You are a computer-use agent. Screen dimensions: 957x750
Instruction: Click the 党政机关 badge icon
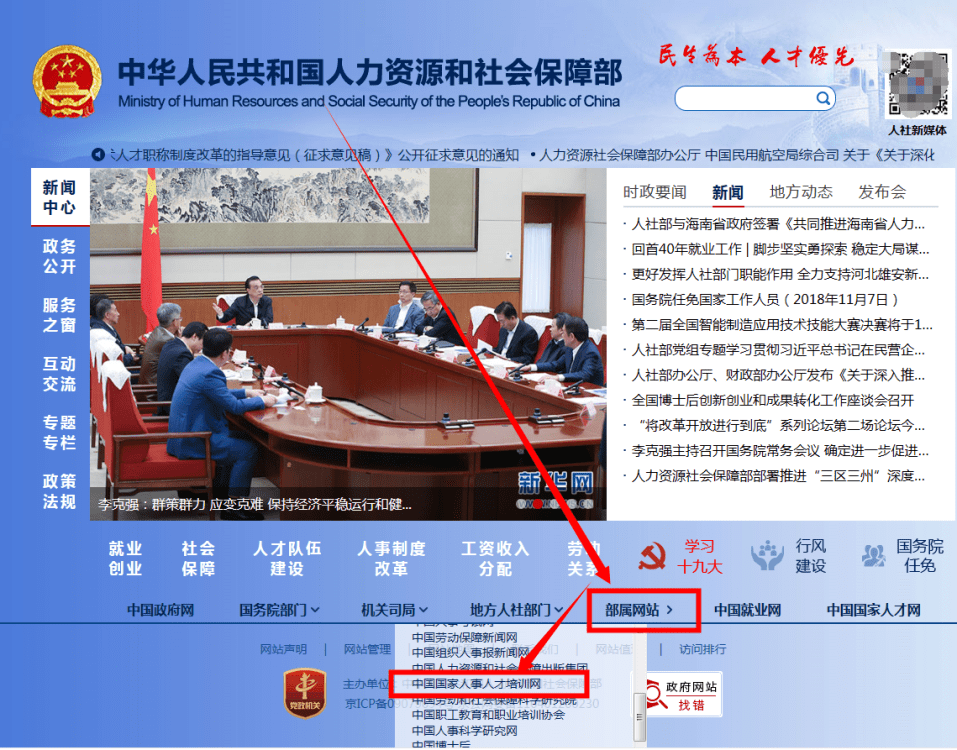coord(305,693)
